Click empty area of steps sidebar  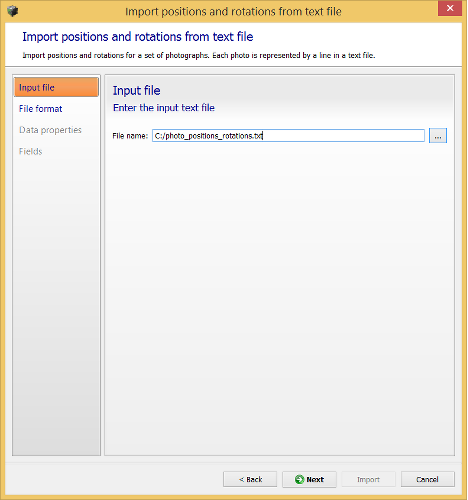pyautogui.click(x=56, y=300)
